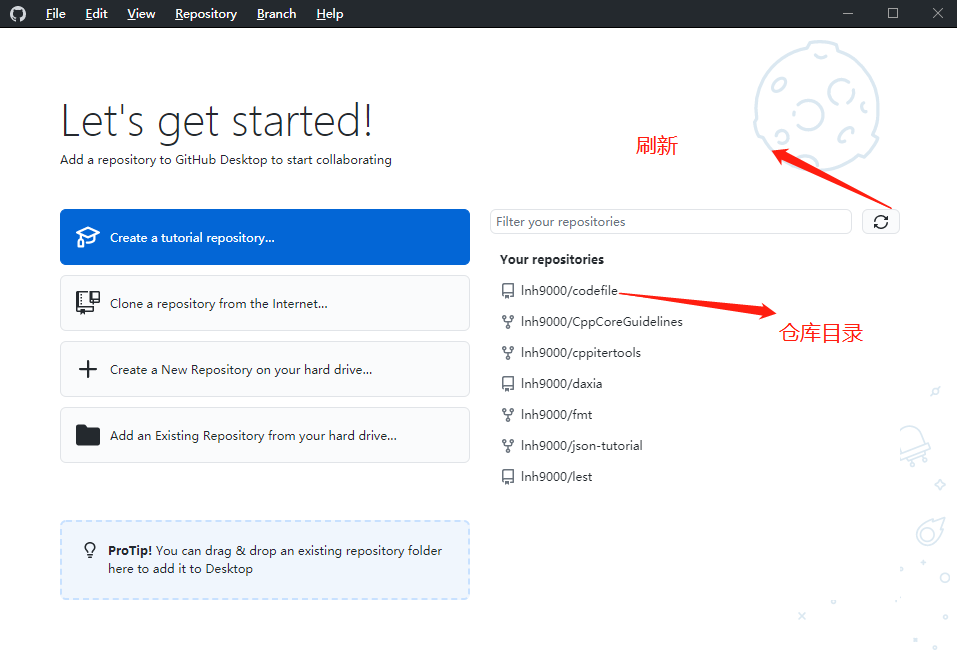Click fork icon beside lnh9000/cppitertools
Screen dimensions: 957x659
(508, 353)
